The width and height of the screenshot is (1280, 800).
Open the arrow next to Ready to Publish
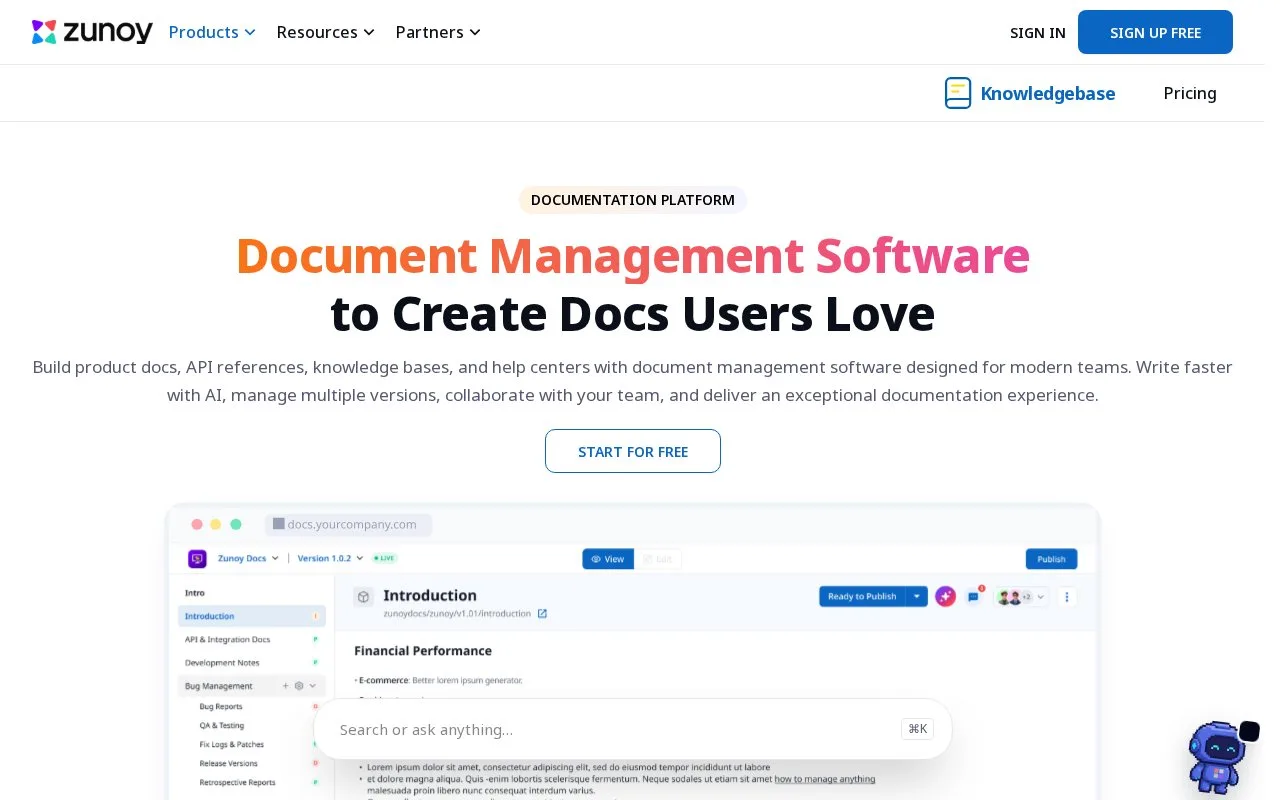(x=917, y=596)
